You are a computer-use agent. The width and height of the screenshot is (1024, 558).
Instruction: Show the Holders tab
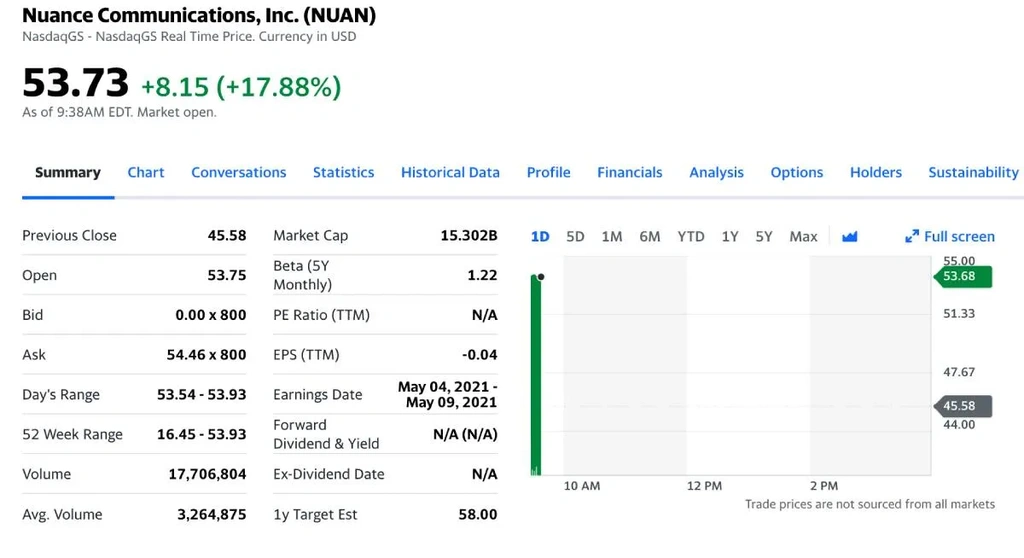tap(876, 172)
